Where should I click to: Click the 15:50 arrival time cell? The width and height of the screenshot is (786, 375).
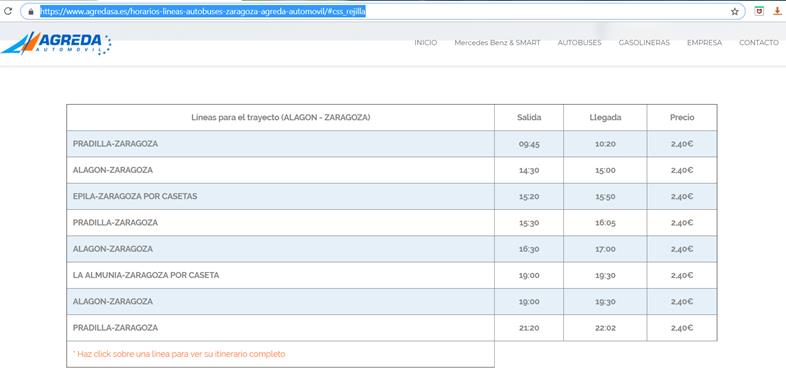pyautogui.click(x=605, y=197)
